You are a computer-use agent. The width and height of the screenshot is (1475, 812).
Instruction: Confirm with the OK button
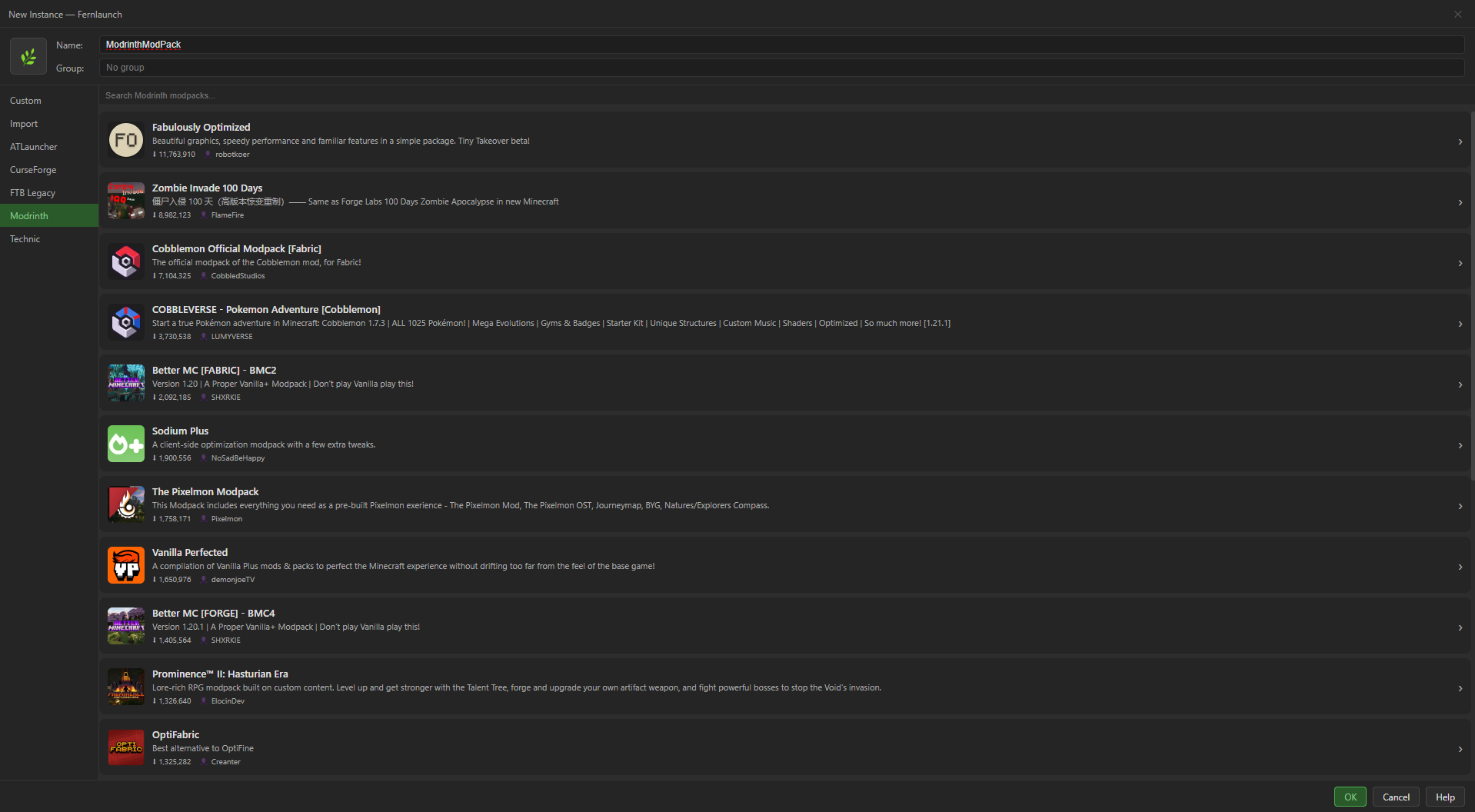point(1350,797)
